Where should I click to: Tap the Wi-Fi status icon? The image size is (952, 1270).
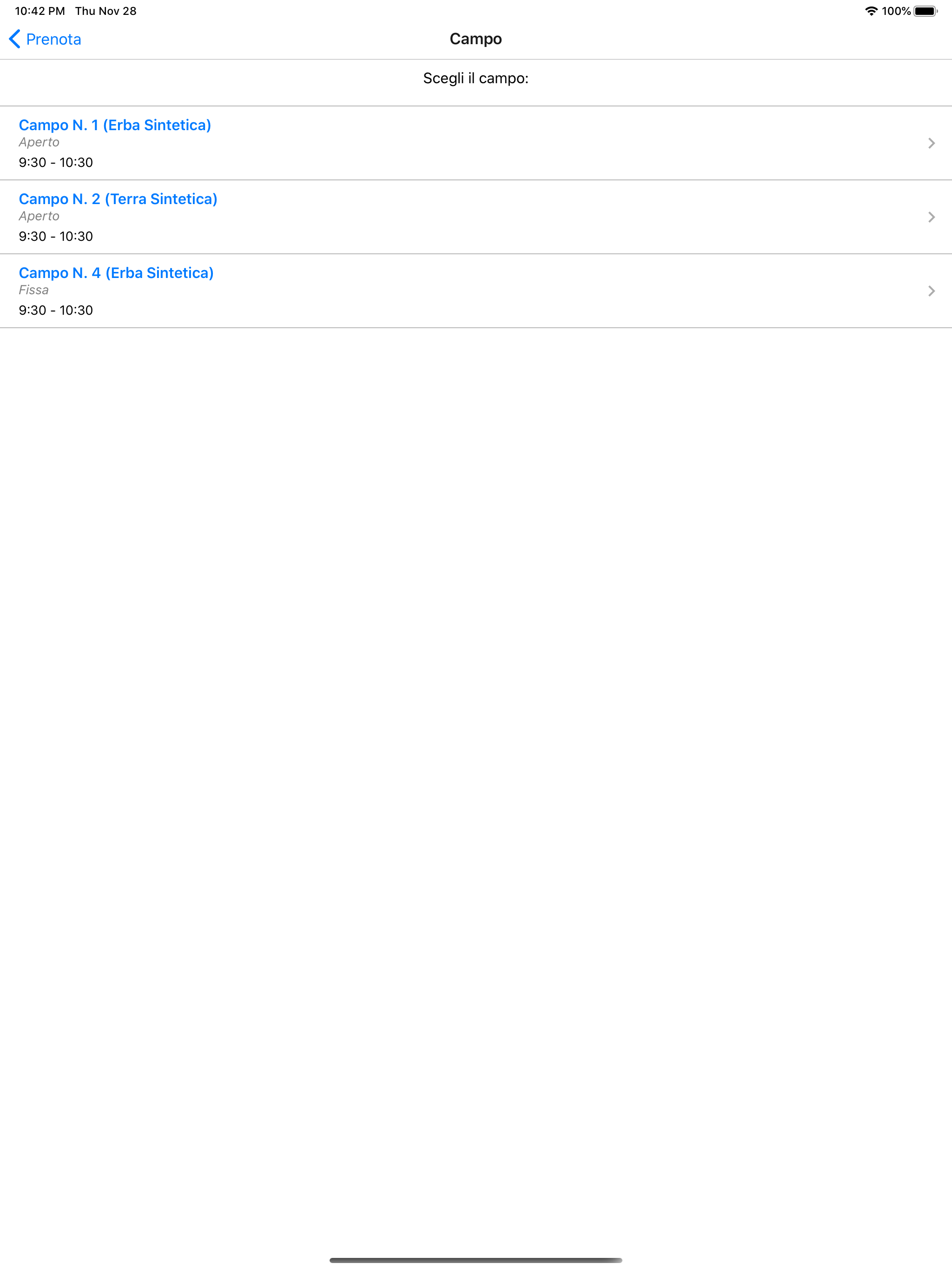tap(871, 11)
